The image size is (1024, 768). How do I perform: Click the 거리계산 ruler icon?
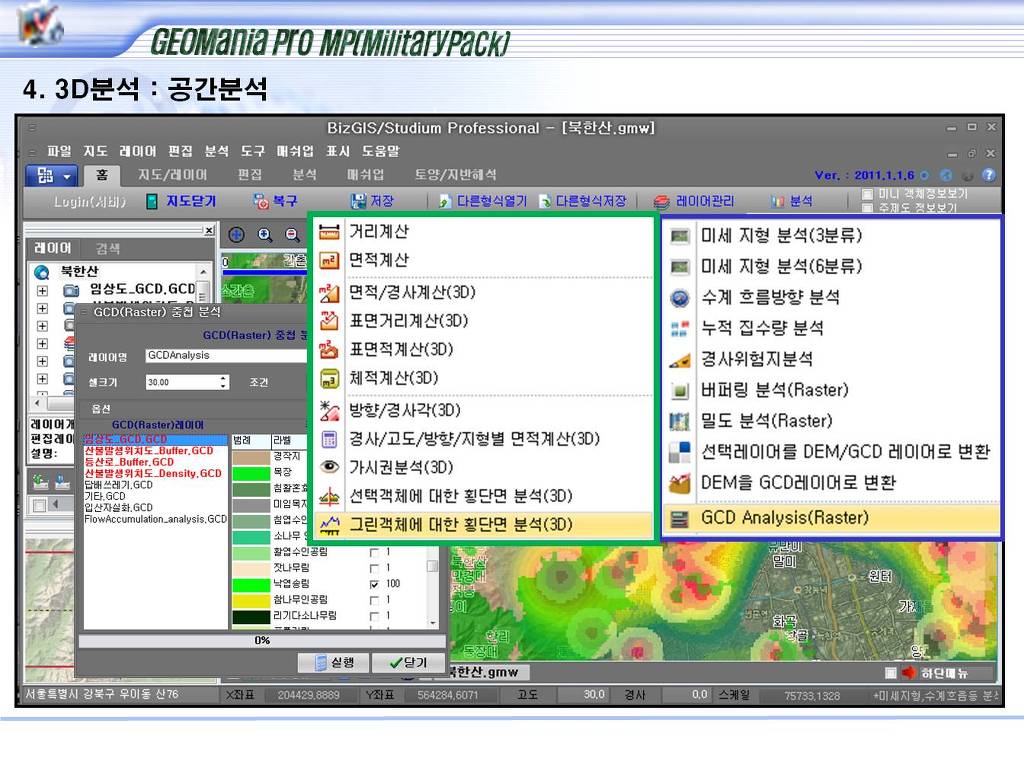pos(329,232)
